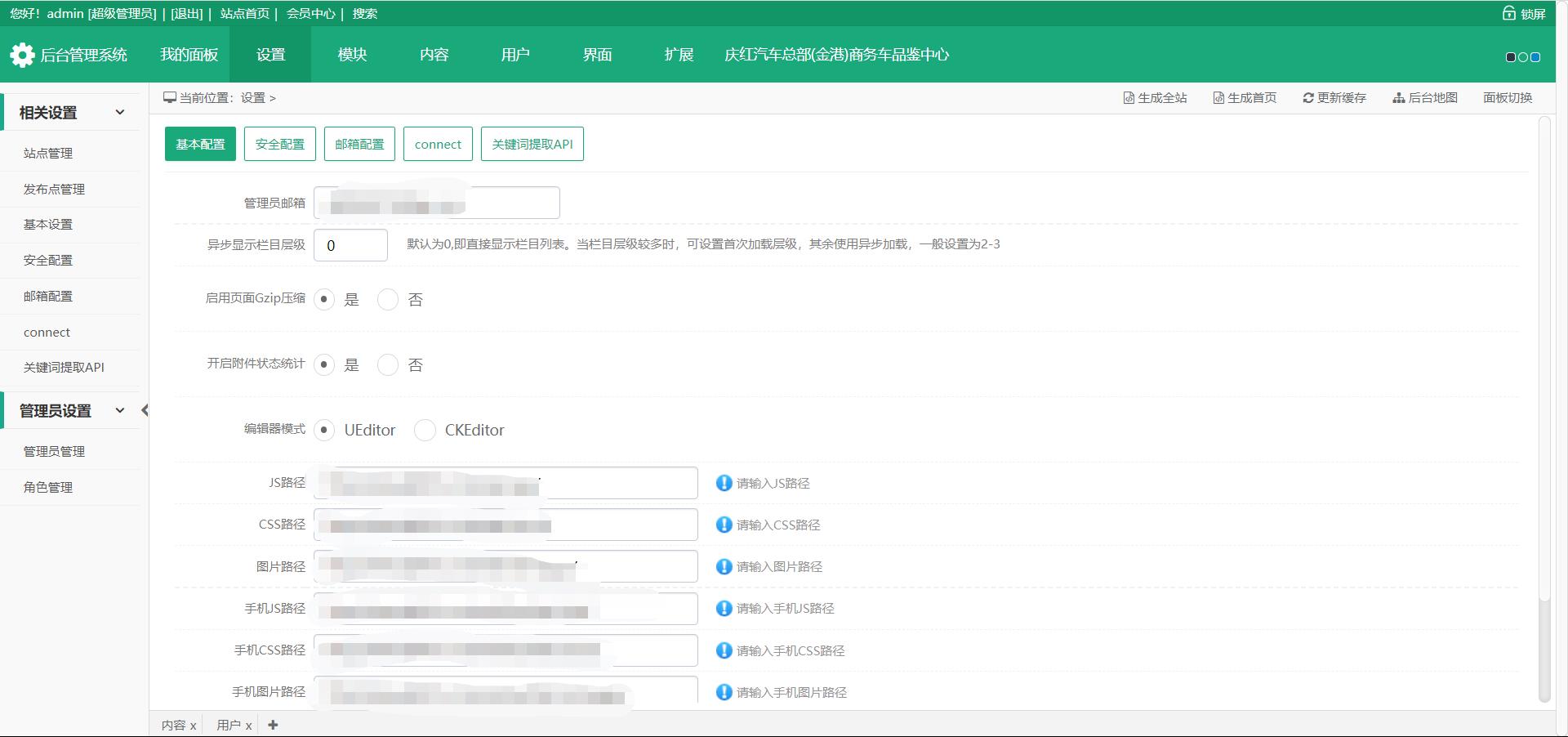Screen dimensions: 1568x737
Task: Click the info icon beside 请输入JS路径
Action: point(724,483)
